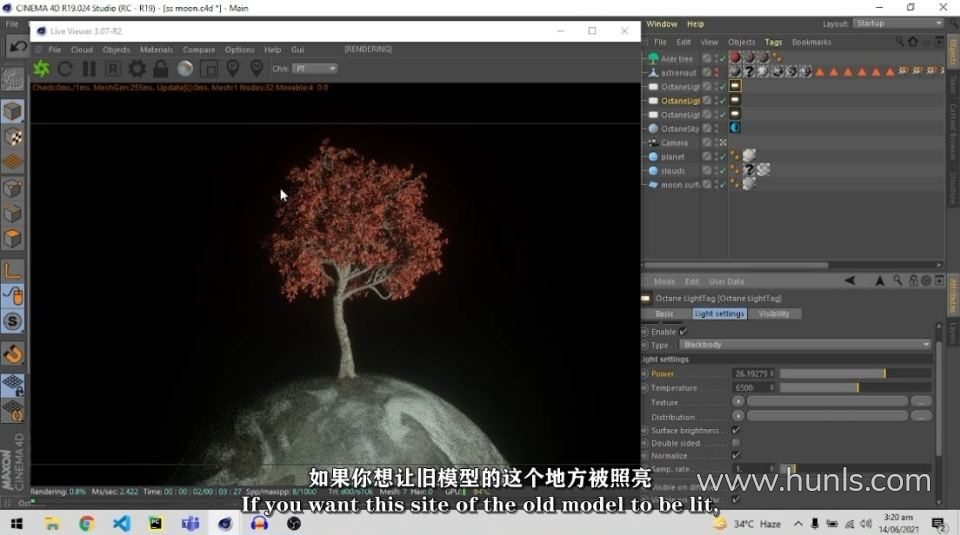Click the Octane send scene render icon

click(41, 69)
